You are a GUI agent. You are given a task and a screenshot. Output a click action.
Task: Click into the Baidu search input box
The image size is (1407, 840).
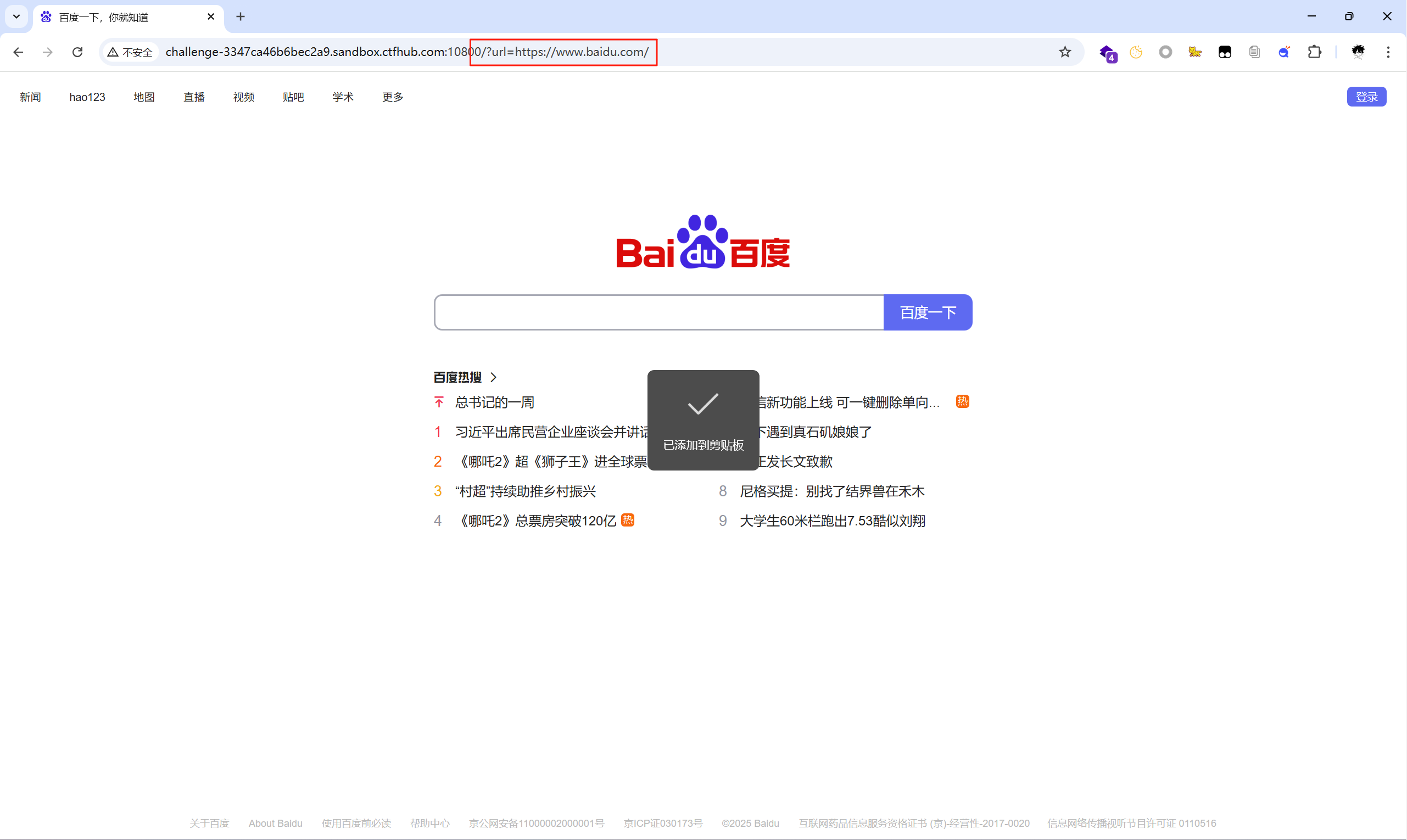(658, 312)
